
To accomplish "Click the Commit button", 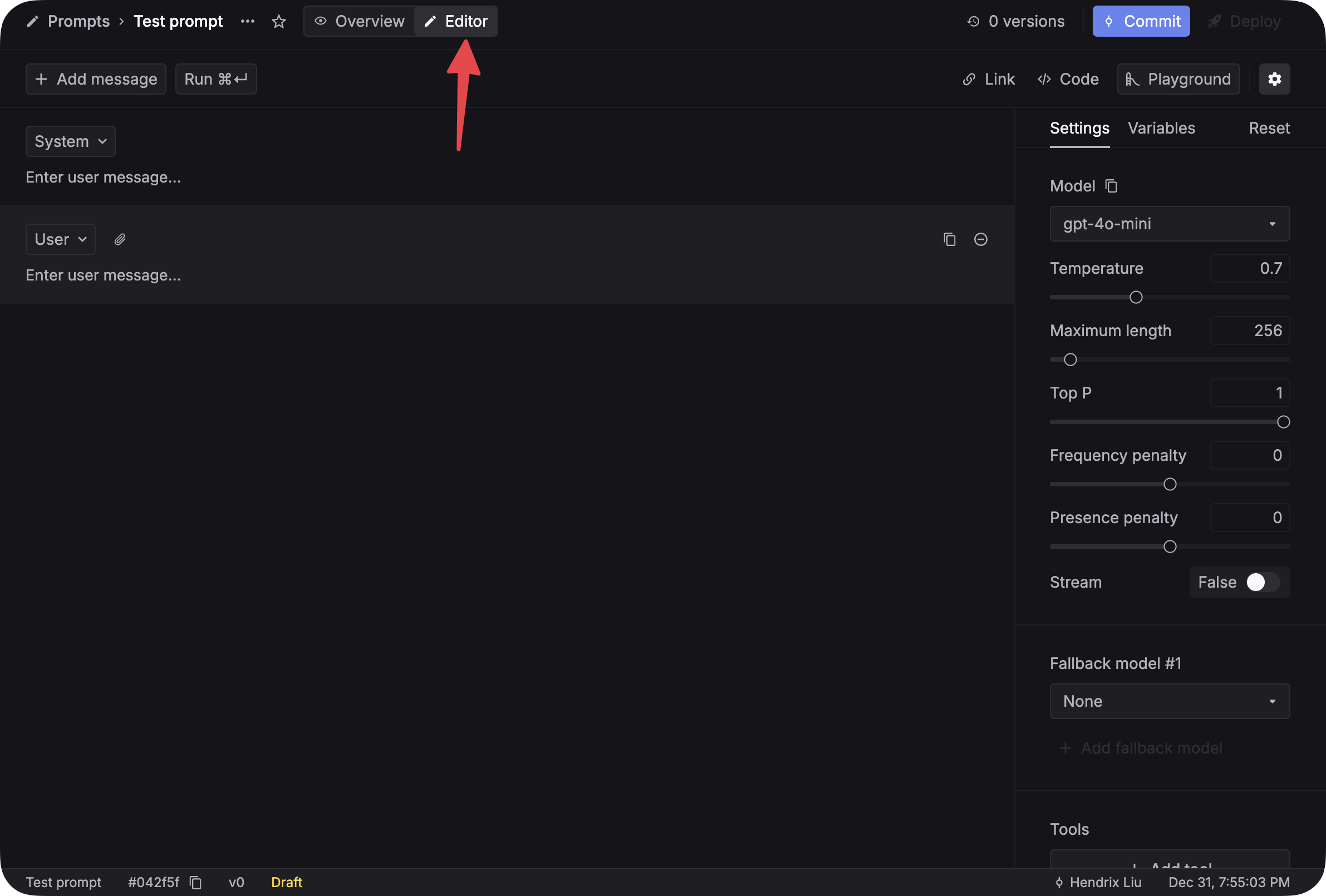I will (1141, 21).
